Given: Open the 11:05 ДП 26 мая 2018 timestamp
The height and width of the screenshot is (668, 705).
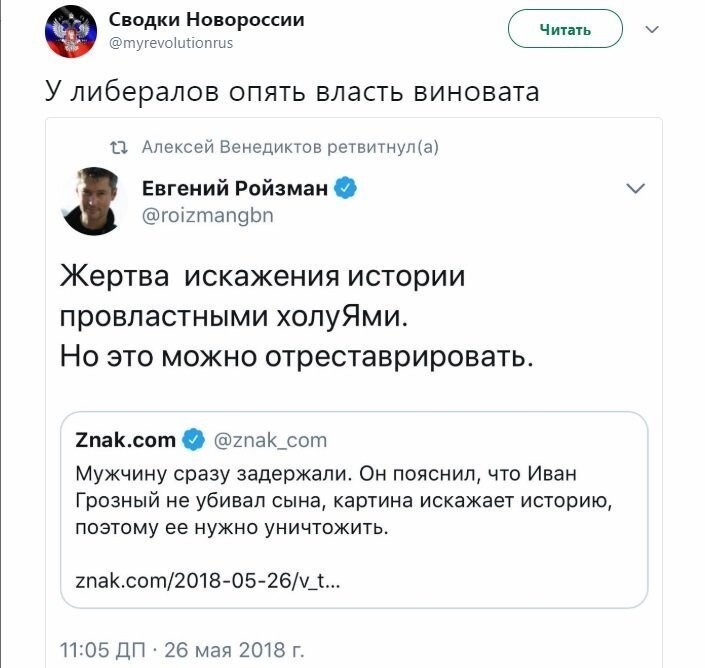Looking at the screenshot, I should point(182,650).
